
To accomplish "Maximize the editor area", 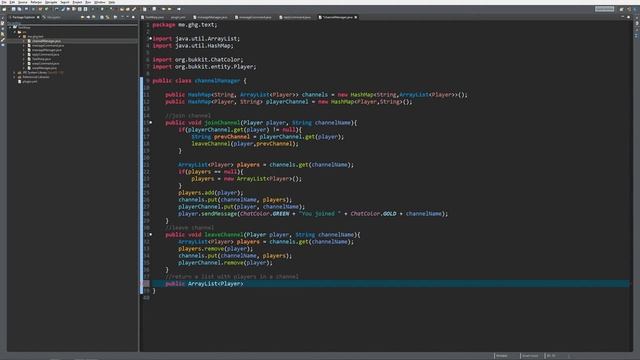I will 629,17.
